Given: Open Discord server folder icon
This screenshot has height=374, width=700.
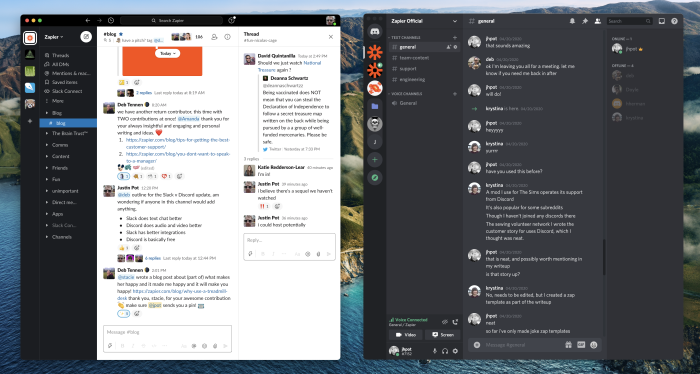Looking at the screenshot, I should 375,106.
